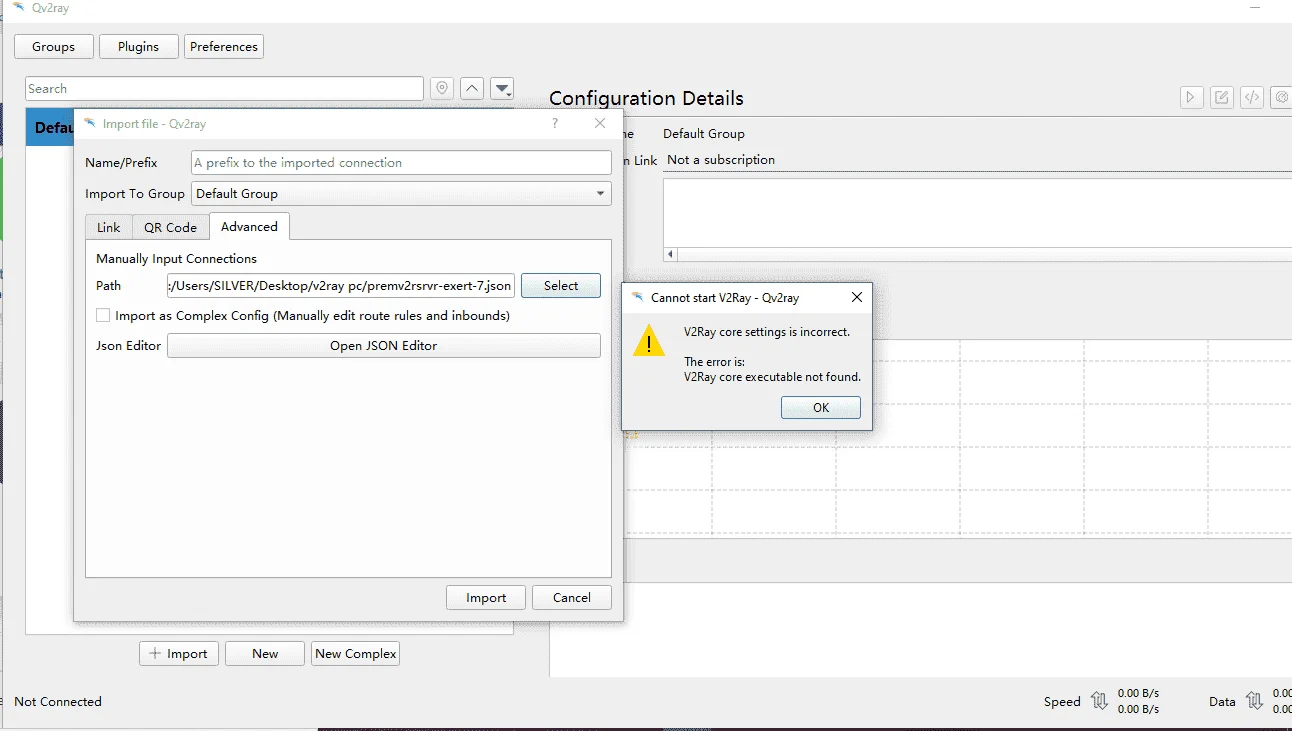Click the Speed up-down arrows icon
1292x731 pixels.
coord(1099,701)
